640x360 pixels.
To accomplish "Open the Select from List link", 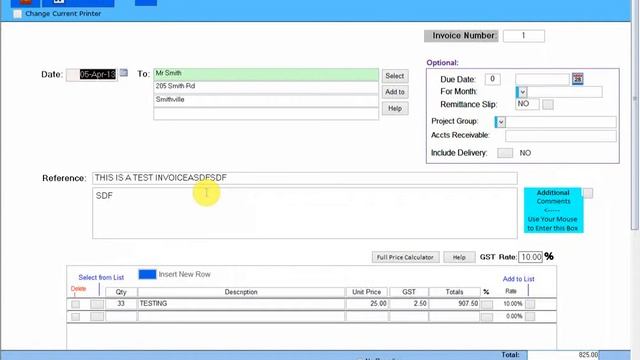I will (x=101, y=278).
